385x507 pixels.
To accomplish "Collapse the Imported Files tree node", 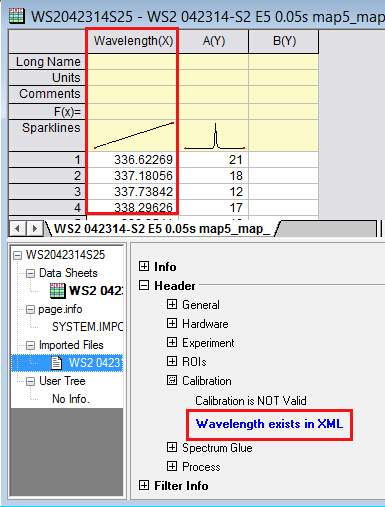I will pos(30,346).
